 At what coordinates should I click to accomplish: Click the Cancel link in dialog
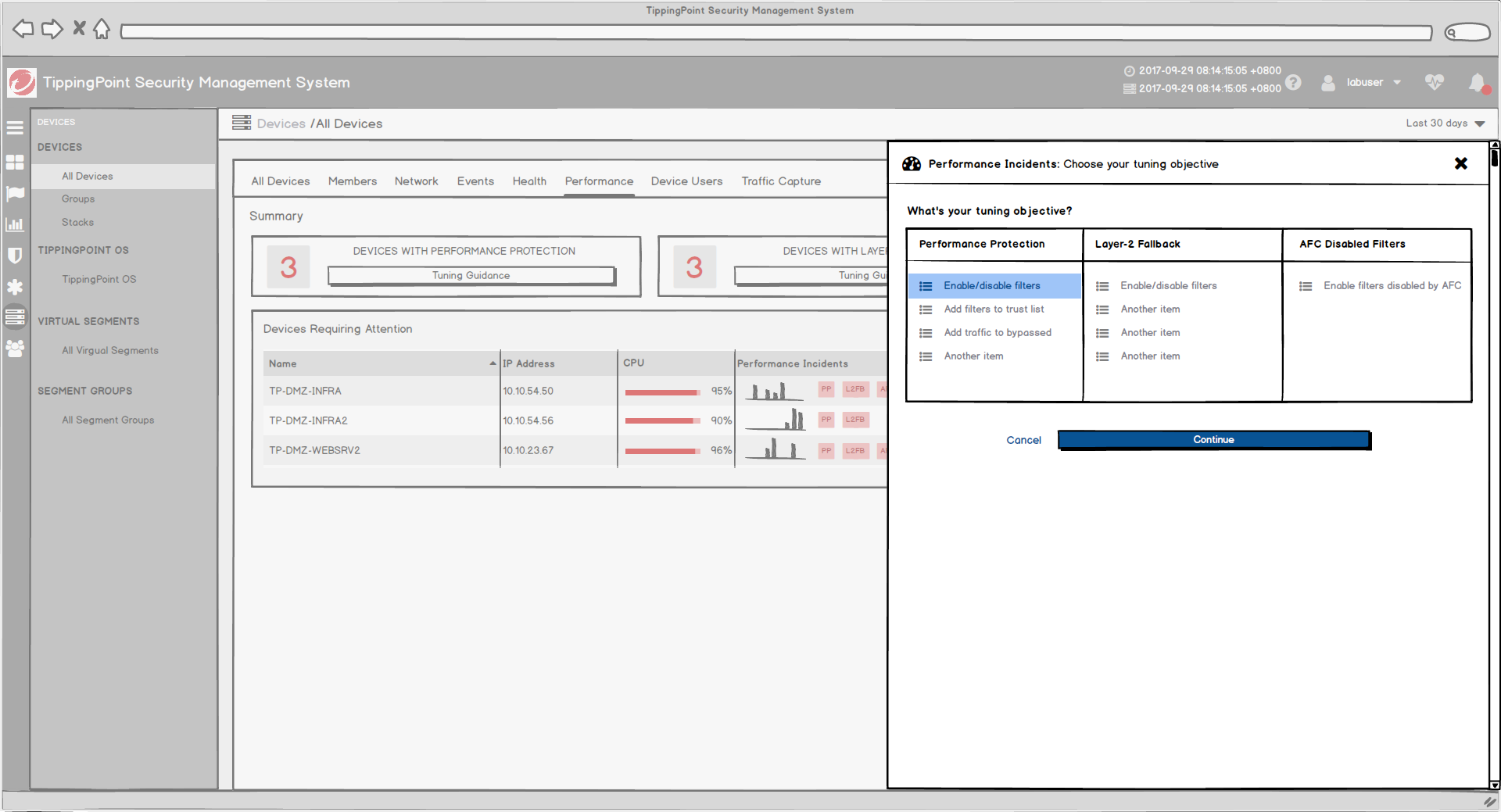(x=1023, y=440)
